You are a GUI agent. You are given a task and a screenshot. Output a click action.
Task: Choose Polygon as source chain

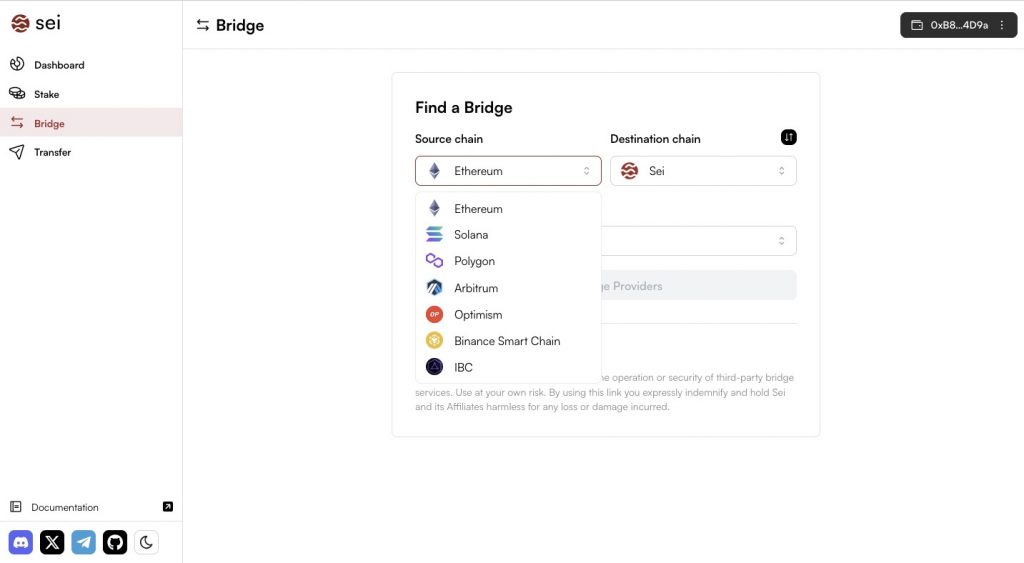(x=474, y=261)
